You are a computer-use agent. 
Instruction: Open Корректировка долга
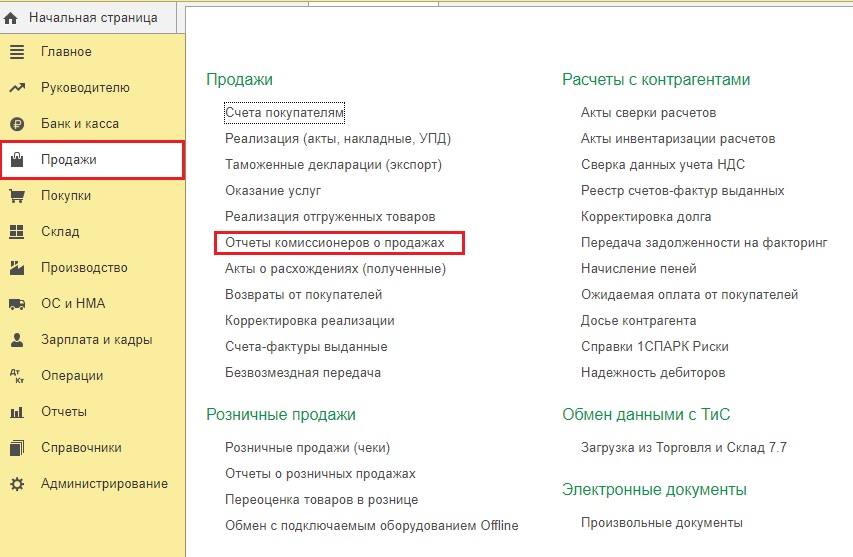(x=646, y=216)
